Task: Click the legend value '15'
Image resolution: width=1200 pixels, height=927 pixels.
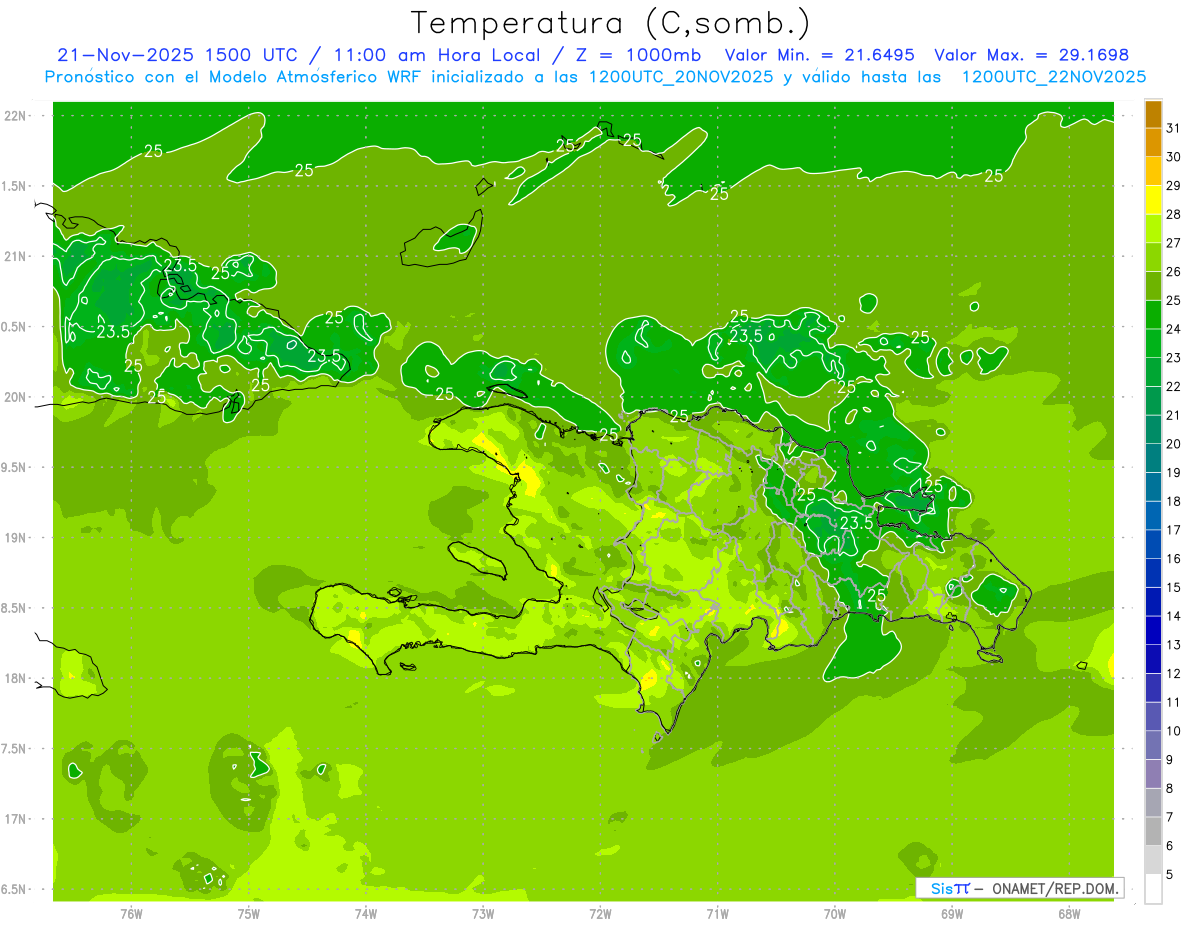Action: pyautogui.click(x=1174, y=587)
